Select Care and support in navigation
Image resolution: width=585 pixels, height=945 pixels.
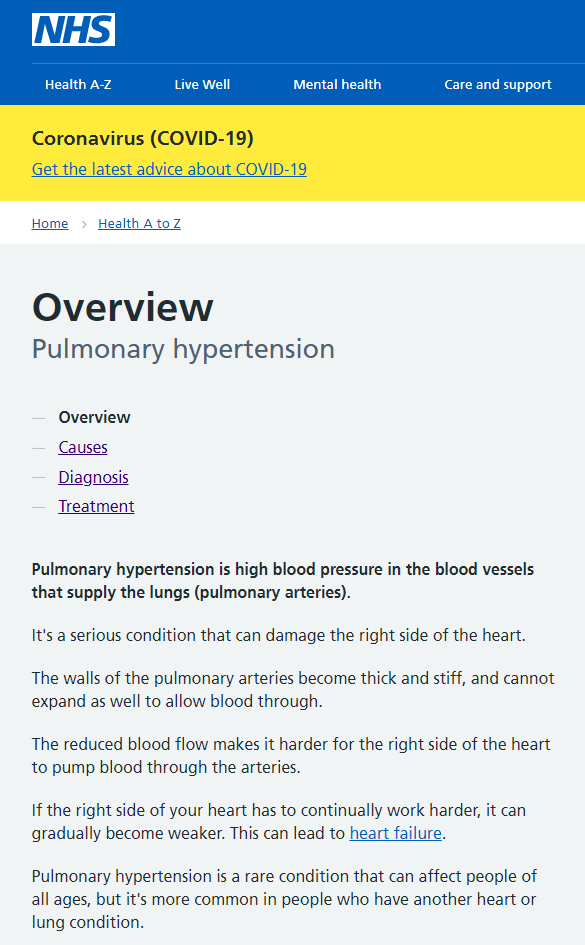tap(498, 85)
